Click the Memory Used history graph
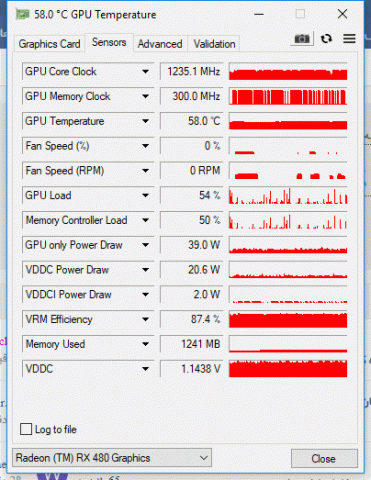Viewport: 371px width, 480px height. coord(288,344)
